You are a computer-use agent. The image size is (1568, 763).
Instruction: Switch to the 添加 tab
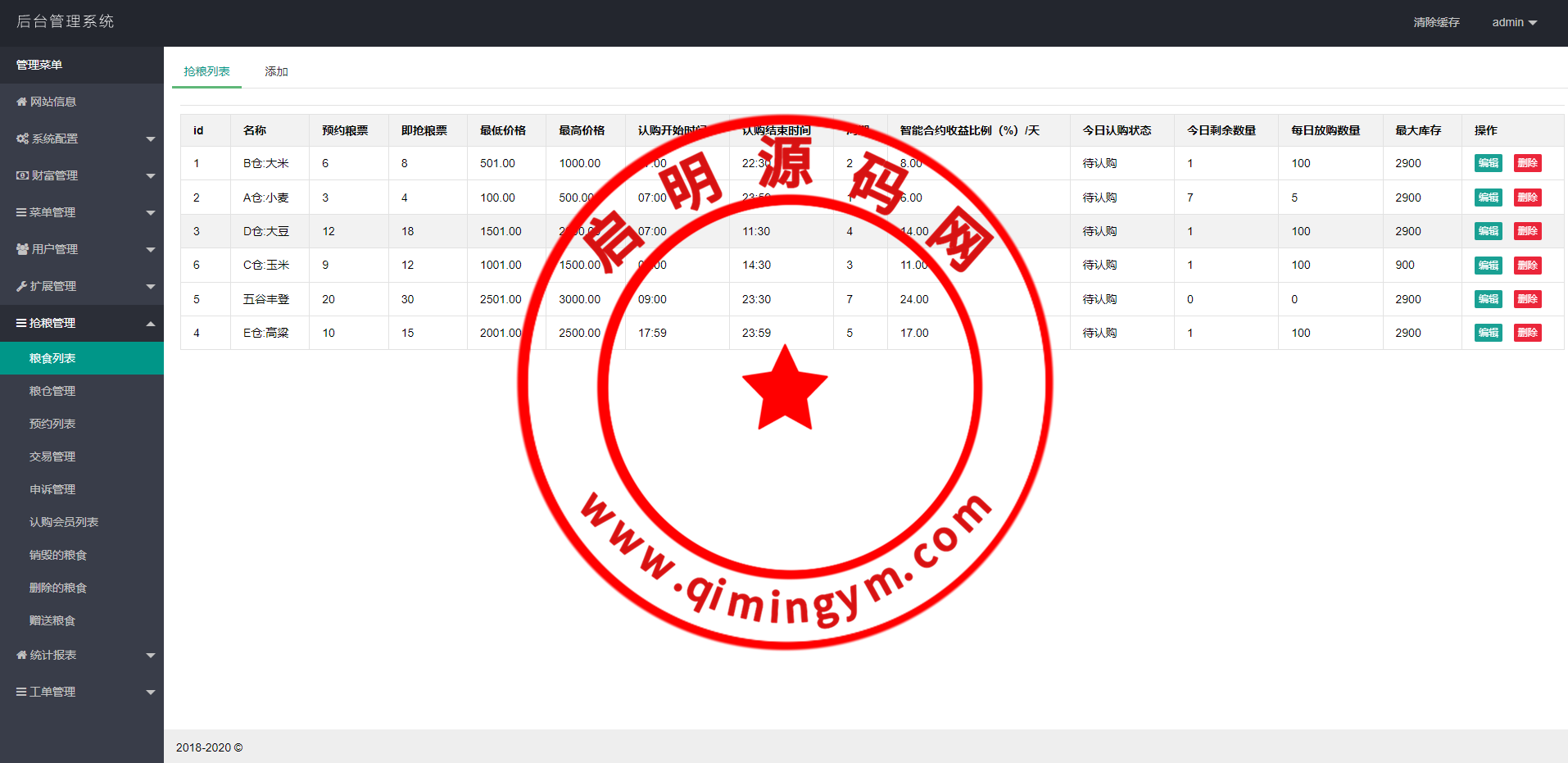tap(276, 71)
